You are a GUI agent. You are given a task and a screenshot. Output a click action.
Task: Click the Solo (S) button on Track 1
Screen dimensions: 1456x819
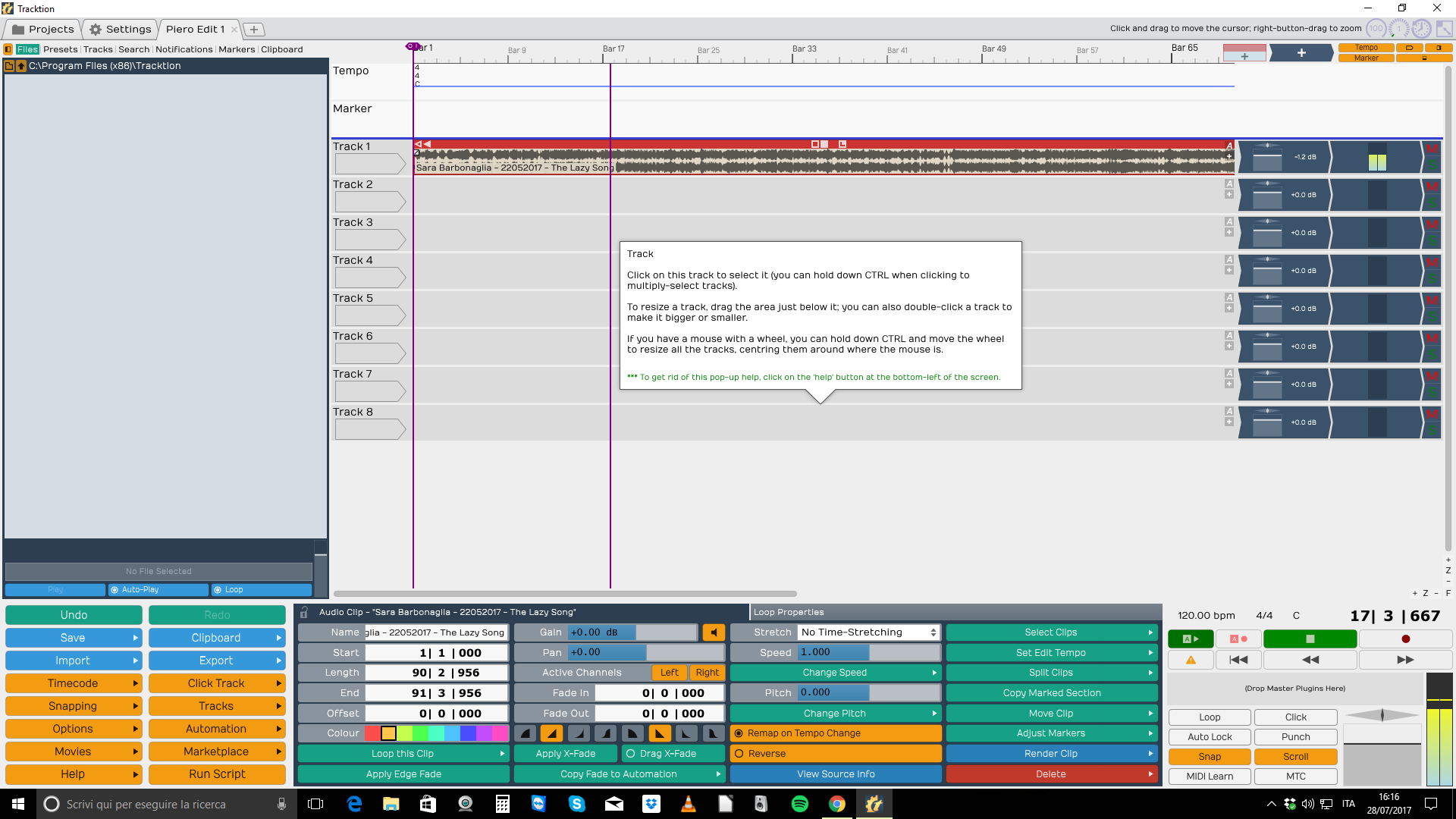click(1432, 165)
